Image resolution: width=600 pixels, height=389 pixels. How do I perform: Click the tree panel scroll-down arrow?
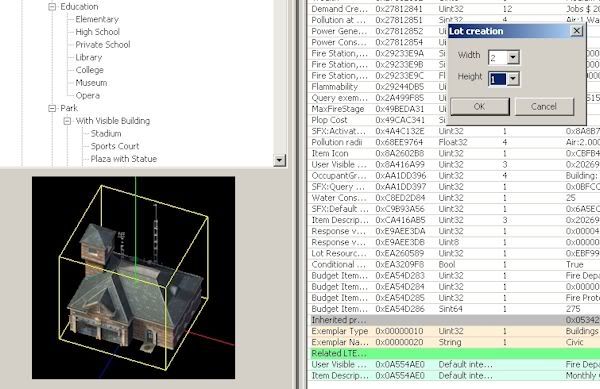[x=280, y=160]
